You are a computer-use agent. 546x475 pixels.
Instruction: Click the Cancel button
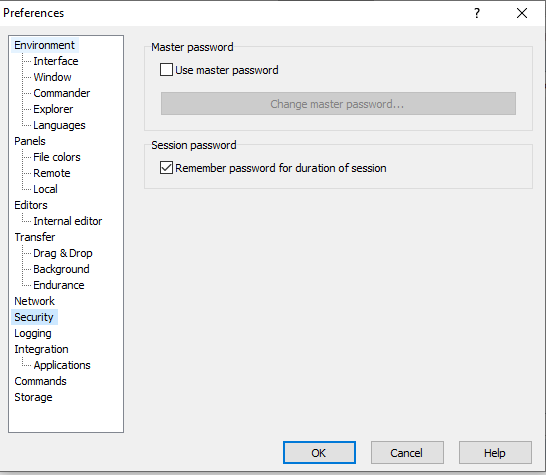coord(407,453)
